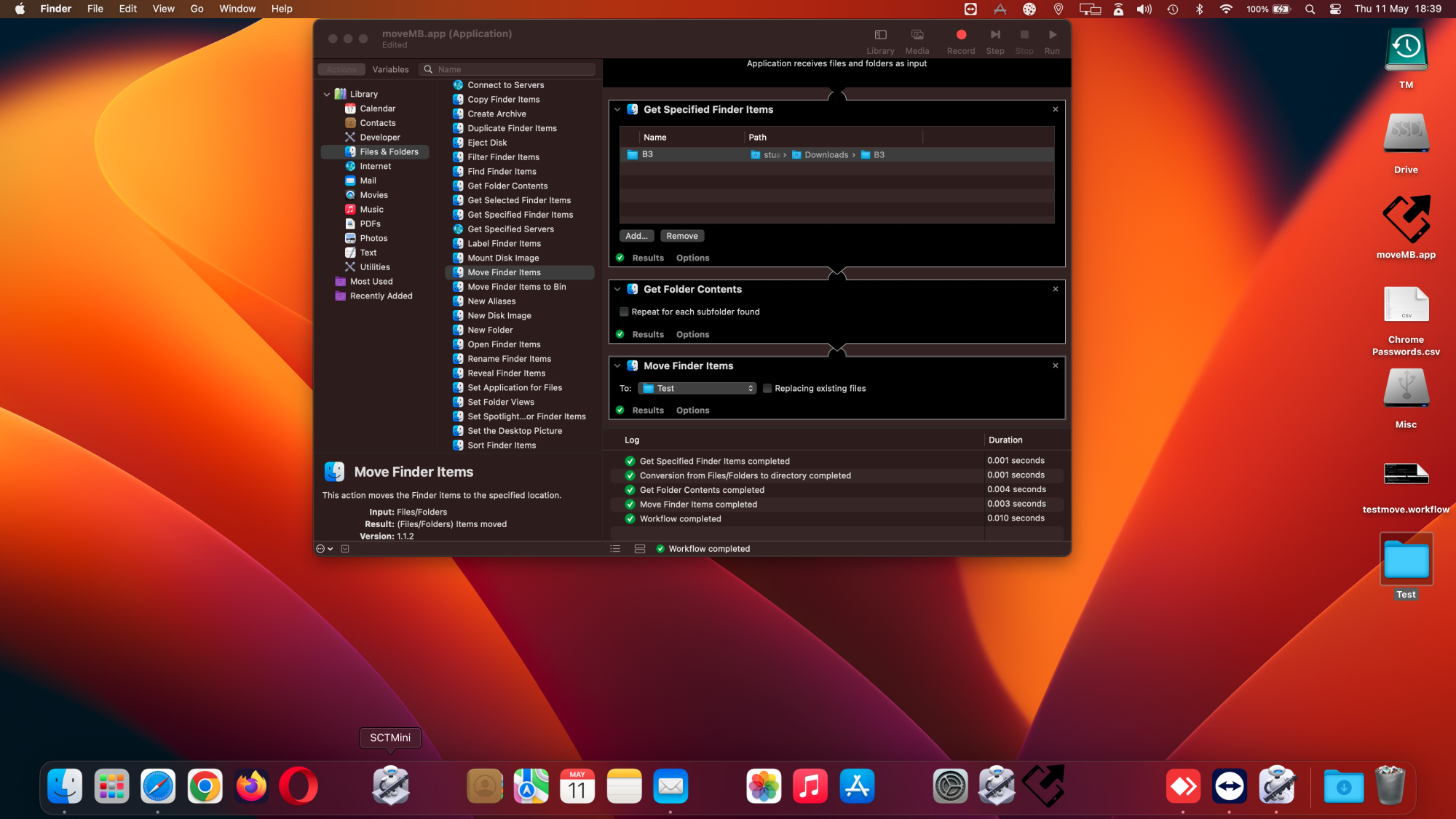Click the Name search field
The width and height of the screenshot is (1456, 819).
click(507, 70)
